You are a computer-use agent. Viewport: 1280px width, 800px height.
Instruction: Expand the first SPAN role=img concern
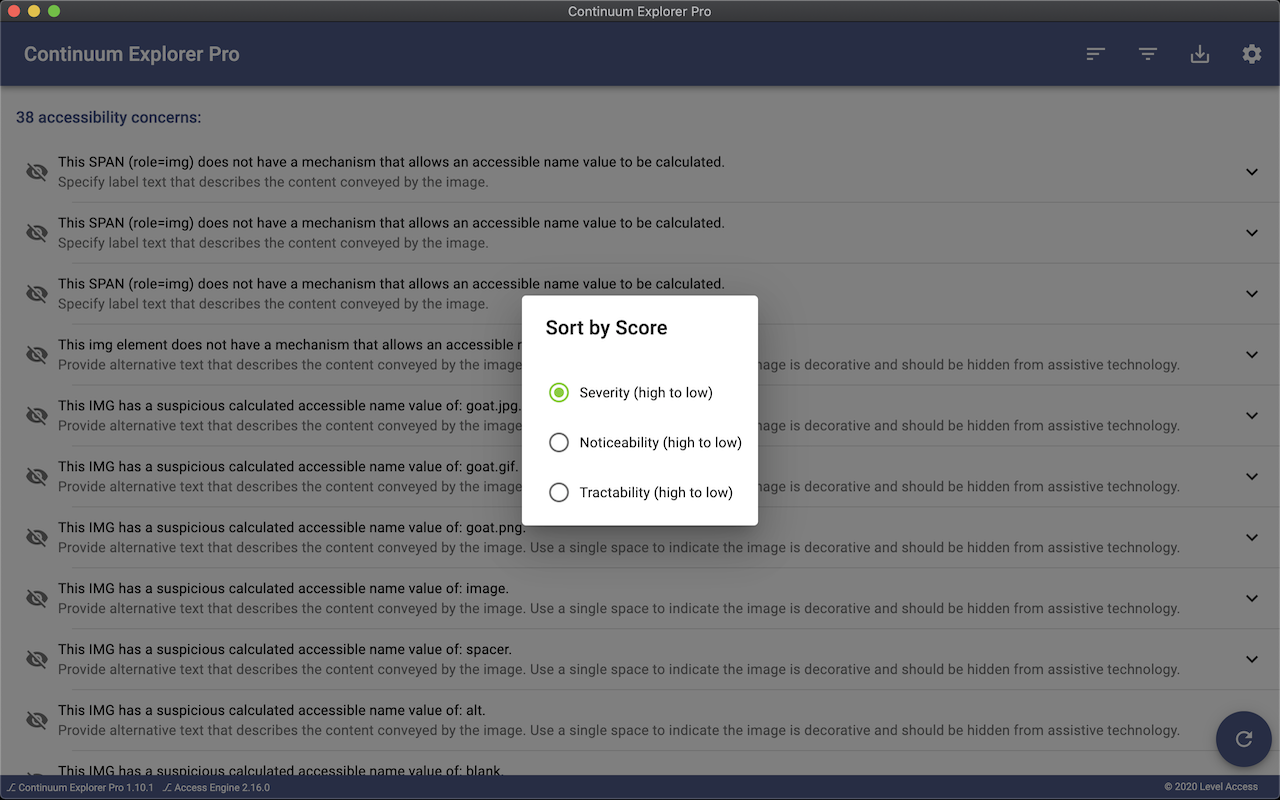(x=1252, y=172)
